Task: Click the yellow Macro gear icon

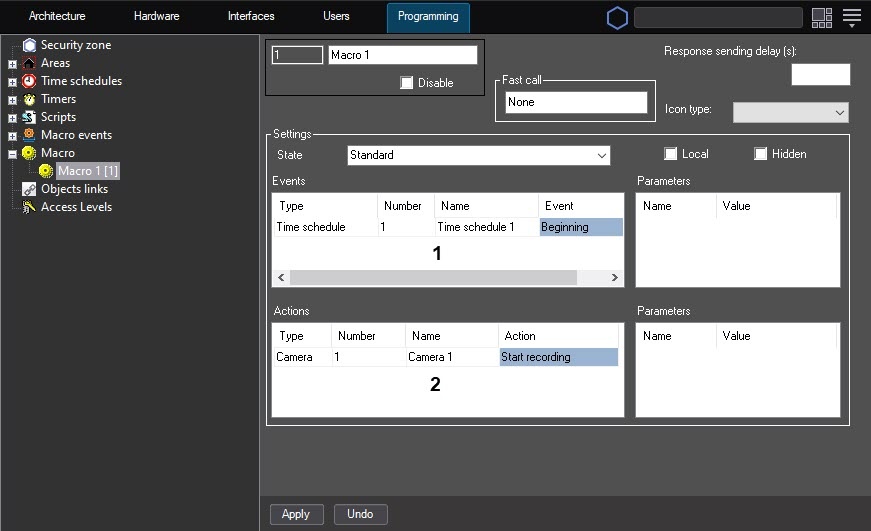Action: pos(29,153)
